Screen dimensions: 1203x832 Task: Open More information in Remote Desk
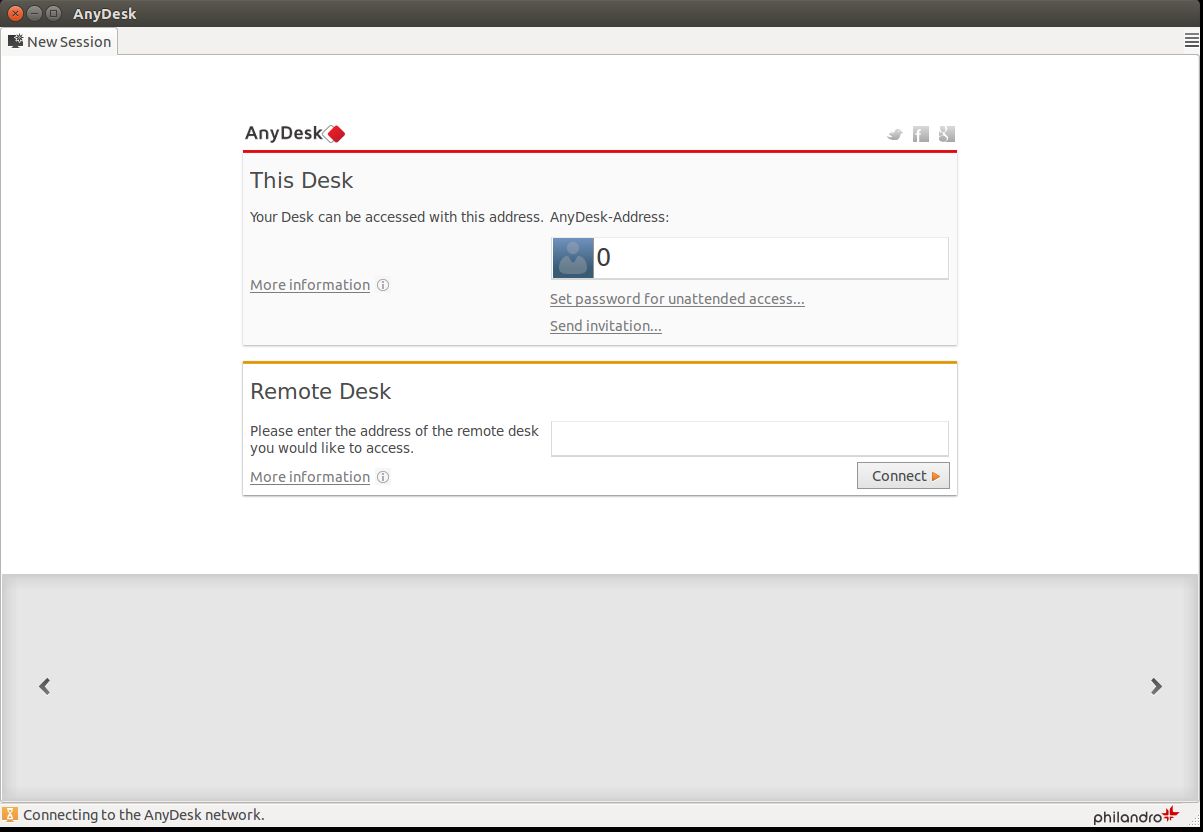(x=310, y=477)
